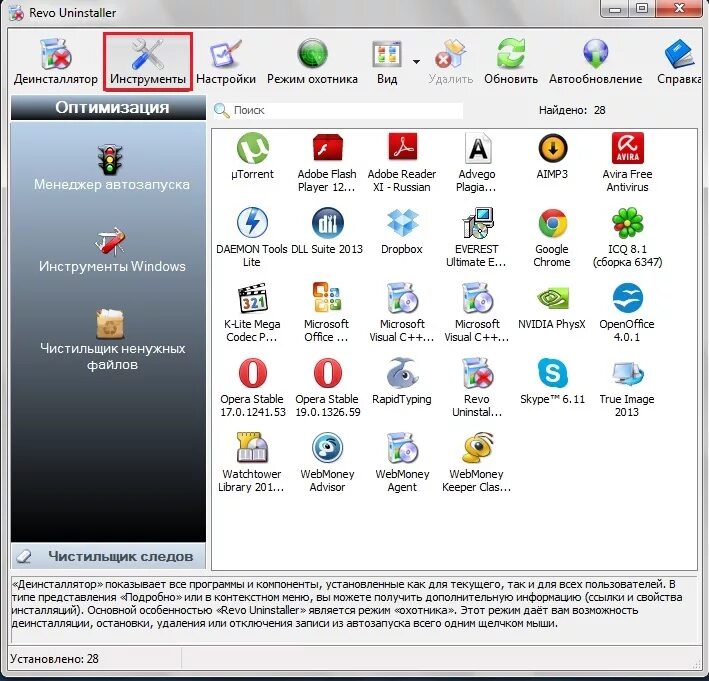
Task: Open Менеджер автозапуска tool
Action: (112, 168)
